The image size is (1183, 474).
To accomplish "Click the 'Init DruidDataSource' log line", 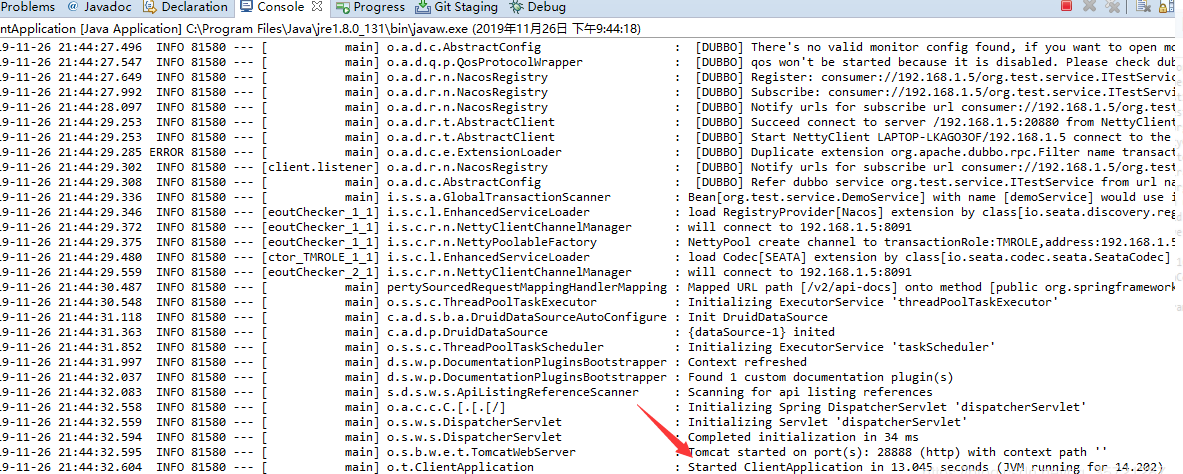I will (x=760, y=317).
